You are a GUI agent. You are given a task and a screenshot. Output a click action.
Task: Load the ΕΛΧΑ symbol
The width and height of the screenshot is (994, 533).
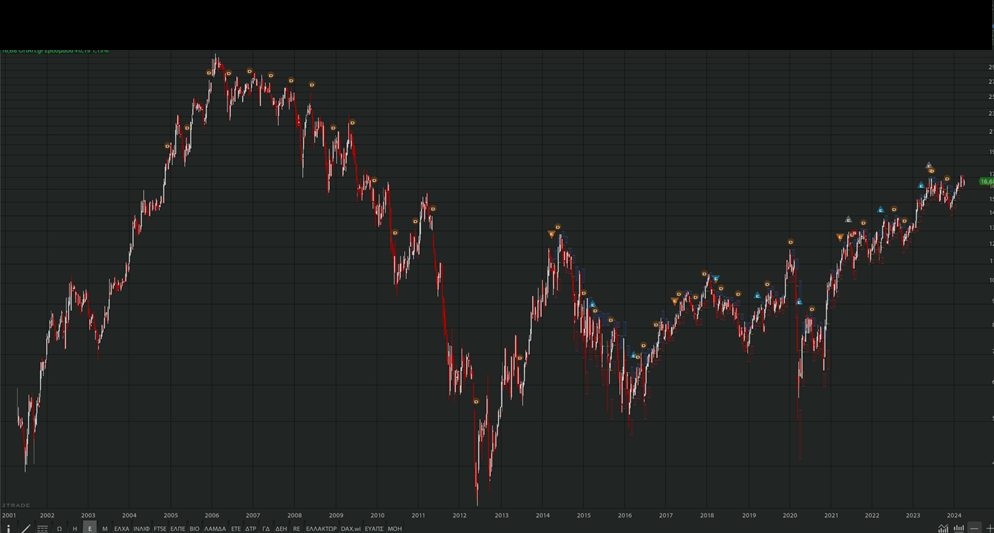(121, 529)
